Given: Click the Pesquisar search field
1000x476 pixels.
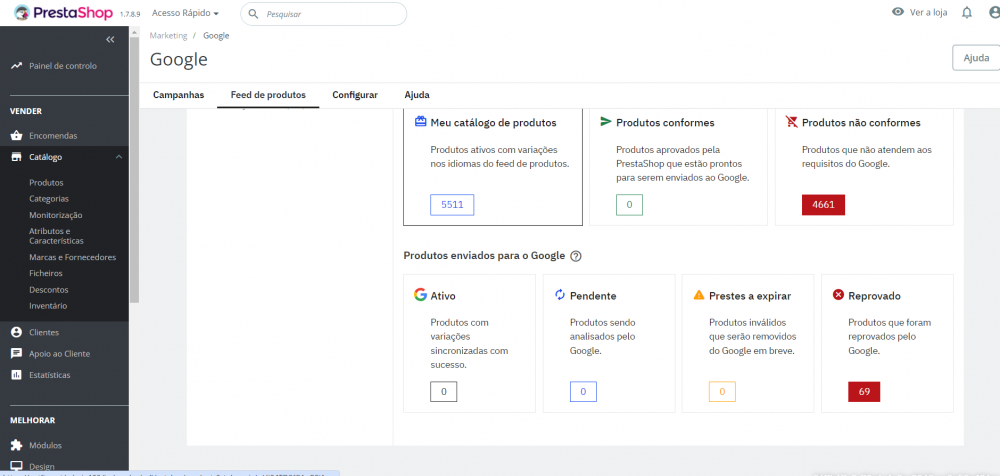Looking at the screenshot, I should coord(323,13).
